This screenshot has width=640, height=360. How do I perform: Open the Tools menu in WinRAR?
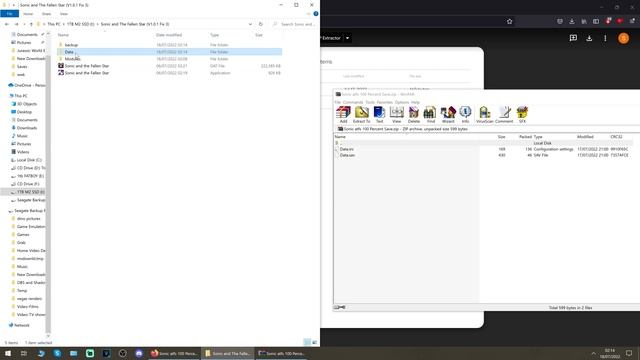click(x=370, y=102)
